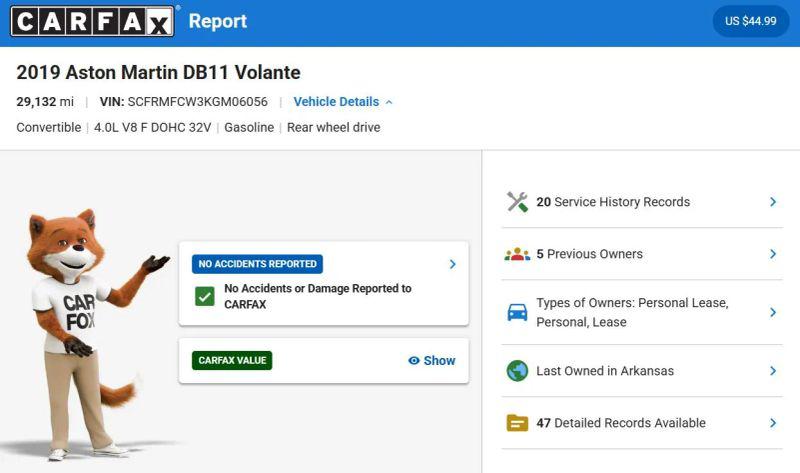Viewport: 800px width, 473px height.
Task: Show the CARFAX value
Action: point(432,361)
